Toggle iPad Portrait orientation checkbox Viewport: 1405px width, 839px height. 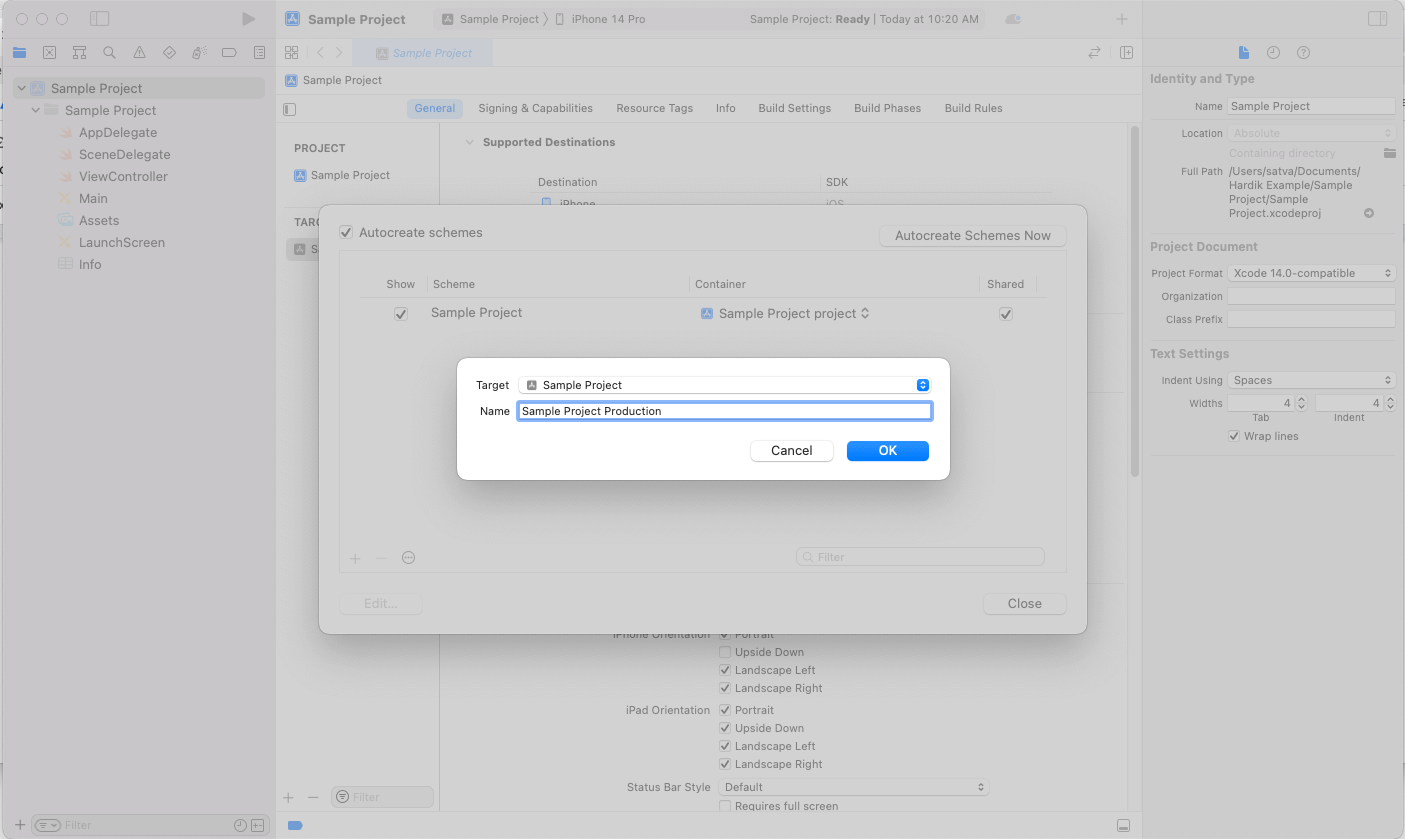[x=725, y=710]
